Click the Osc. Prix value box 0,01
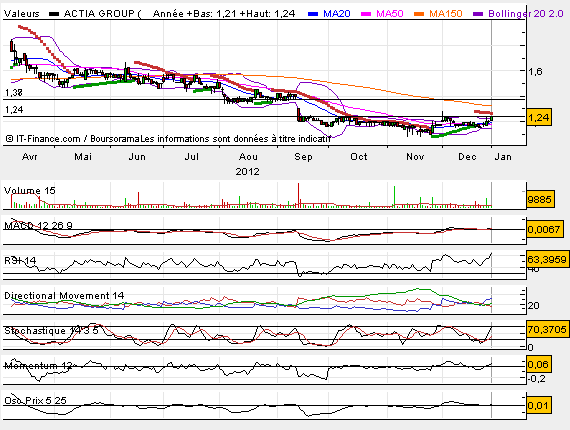 coord(539,405)
